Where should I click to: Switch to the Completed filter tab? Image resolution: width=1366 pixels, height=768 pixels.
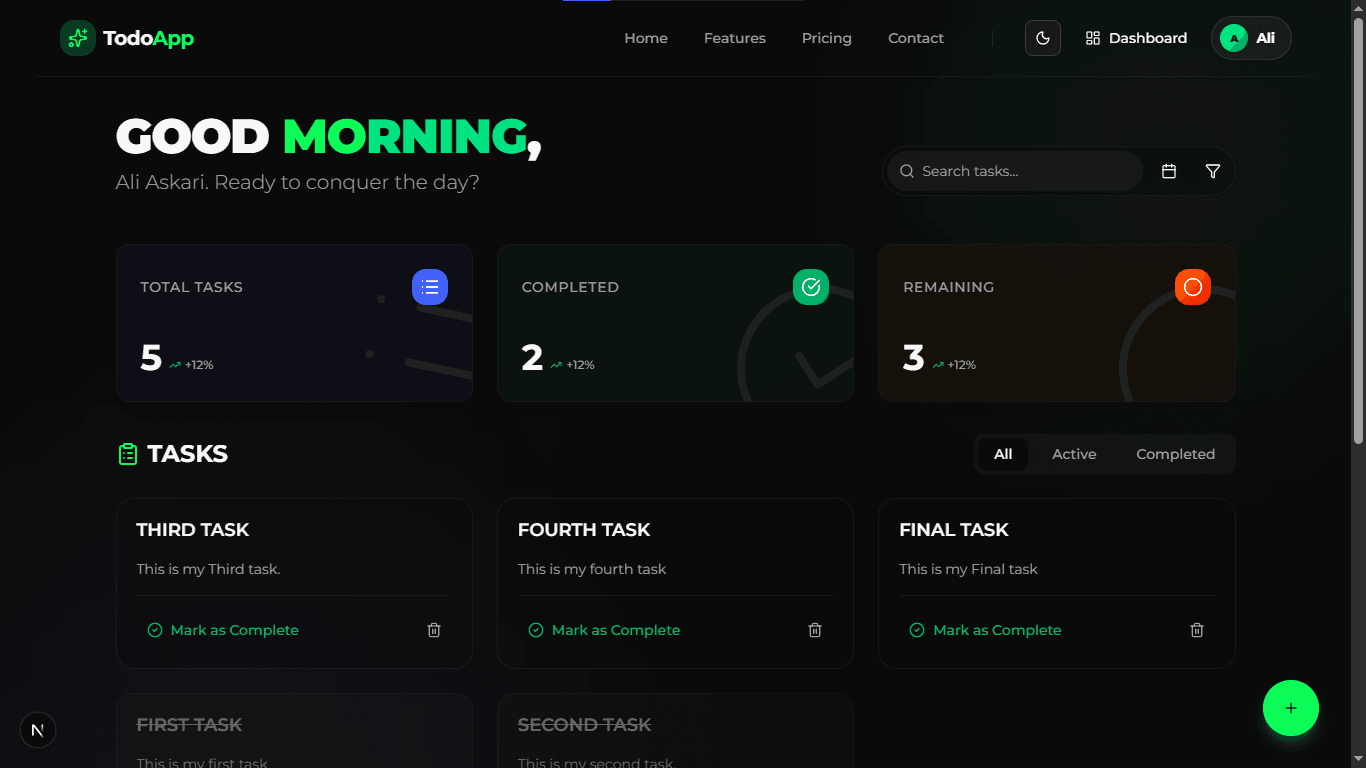pos(1175,454)
